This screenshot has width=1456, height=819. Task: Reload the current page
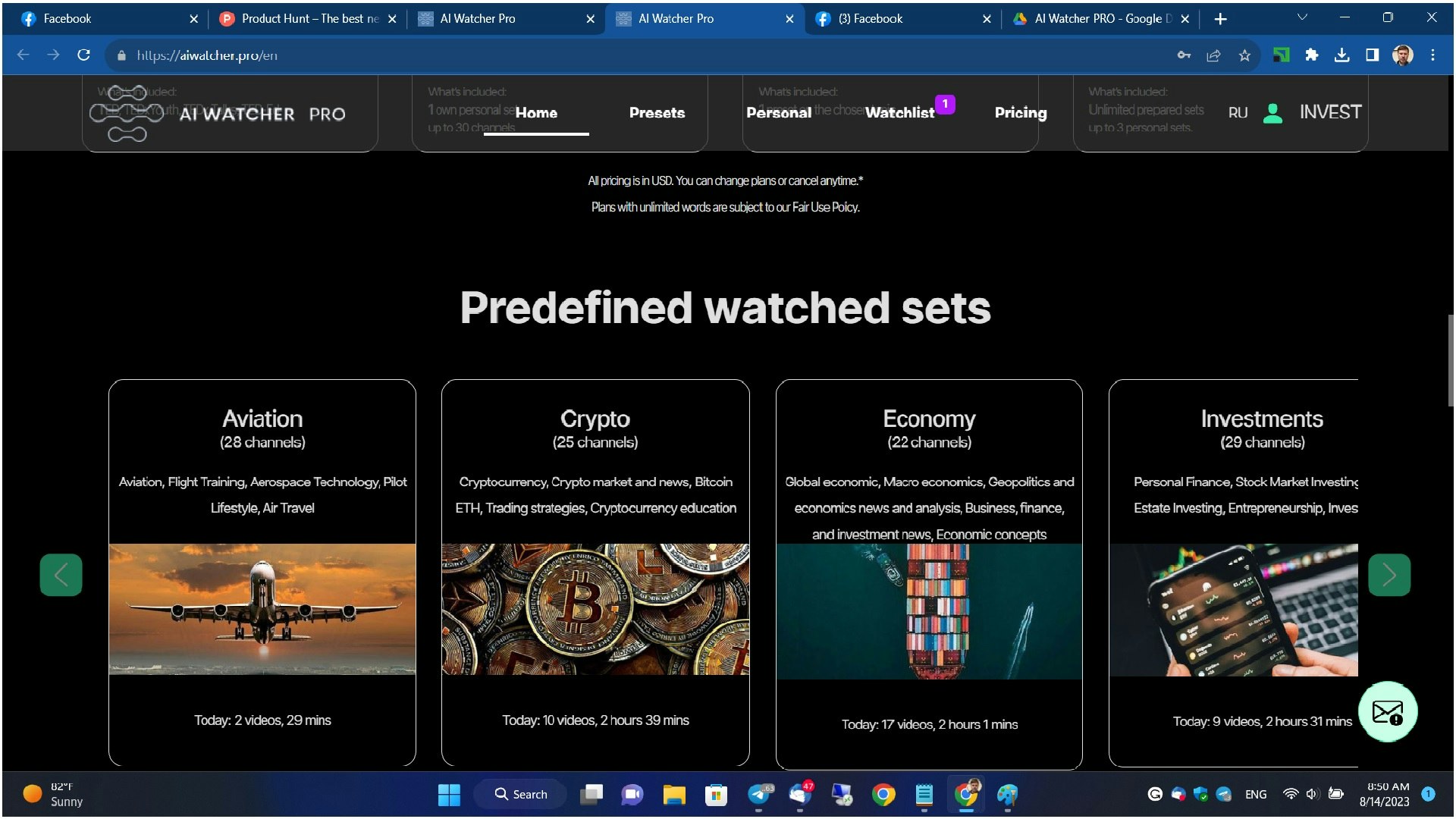click(x=83, y=55)
